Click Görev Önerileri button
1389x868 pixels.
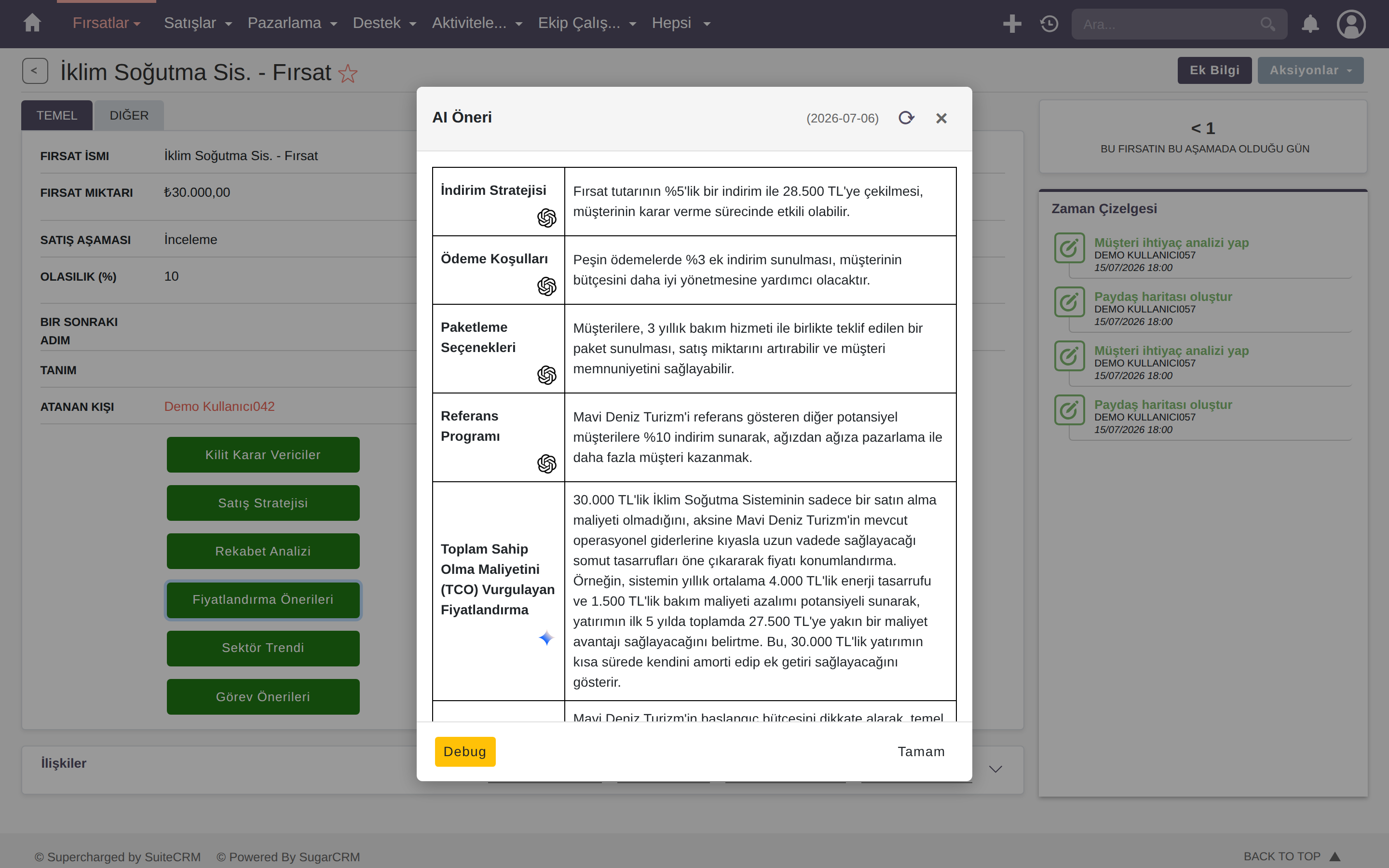tap(263, 696)
